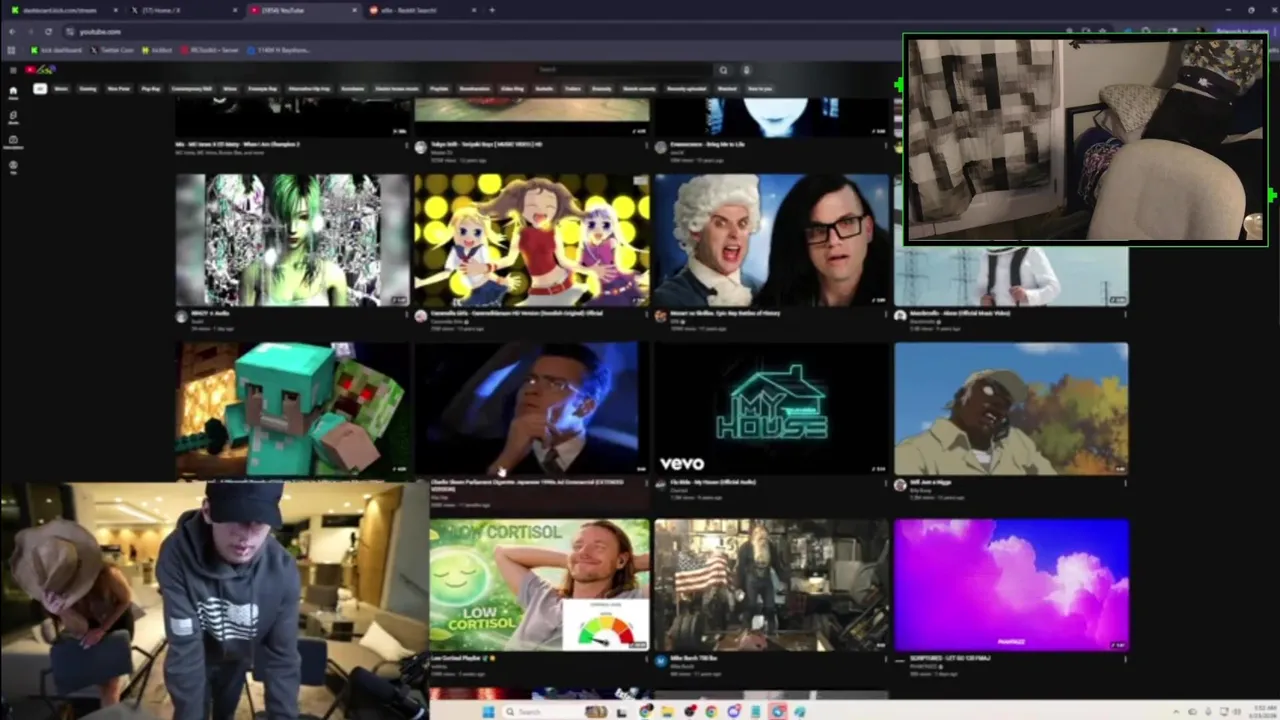Open the three-dot menu for the Caramella Girls video
This screenshot has height=720, width=1280.
[x=646, y=314]
